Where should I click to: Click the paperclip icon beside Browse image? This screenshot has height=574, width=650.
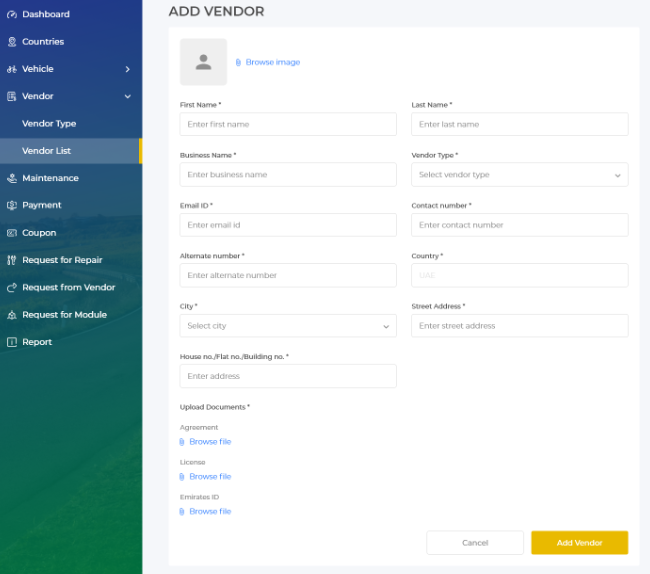[x=238, y=63]
